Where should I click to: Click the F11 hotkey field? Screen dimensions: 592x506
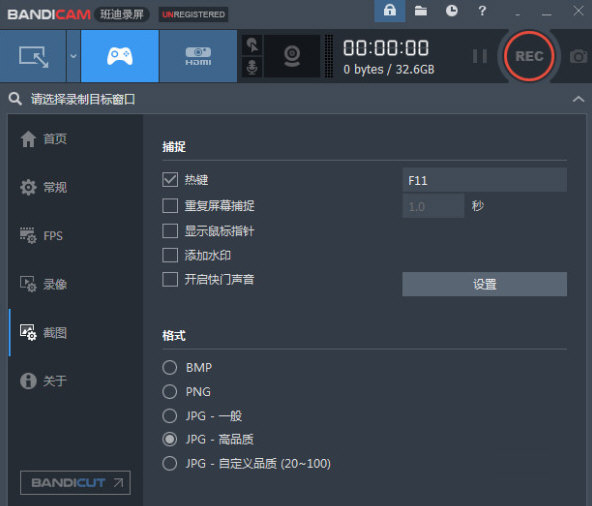coord(484,180)
